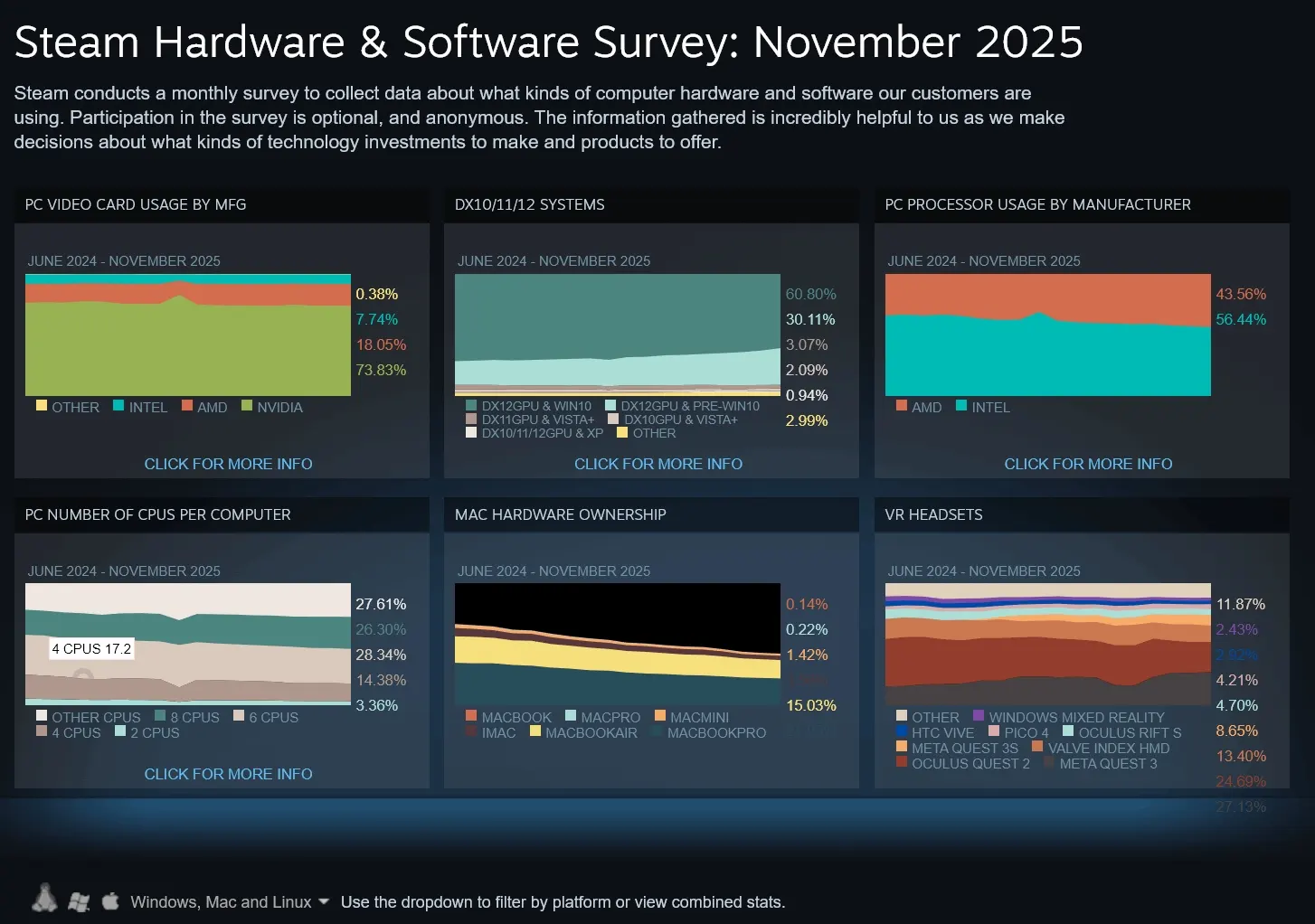Click the META QUEST 3S legend swatch
The height and width of the screenshot is (924, 1315).
point(900,748)
